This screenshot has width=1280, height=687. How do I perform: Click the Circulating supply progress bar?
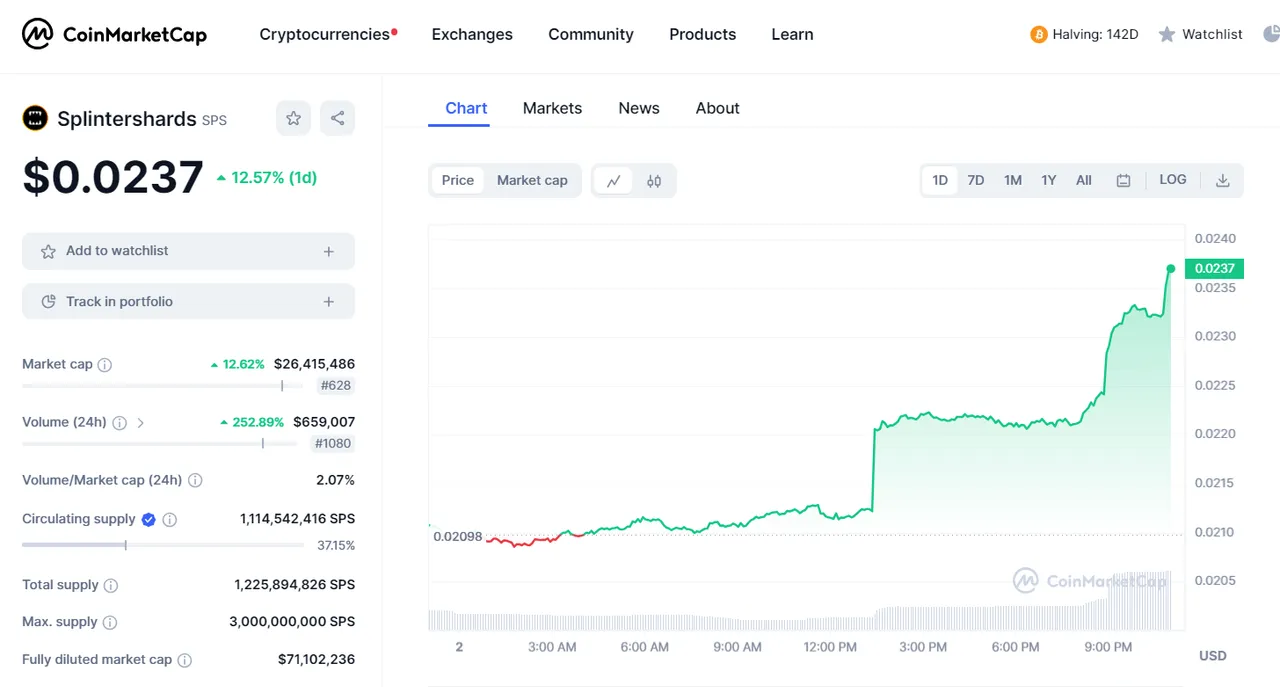(x=163, y=545)
